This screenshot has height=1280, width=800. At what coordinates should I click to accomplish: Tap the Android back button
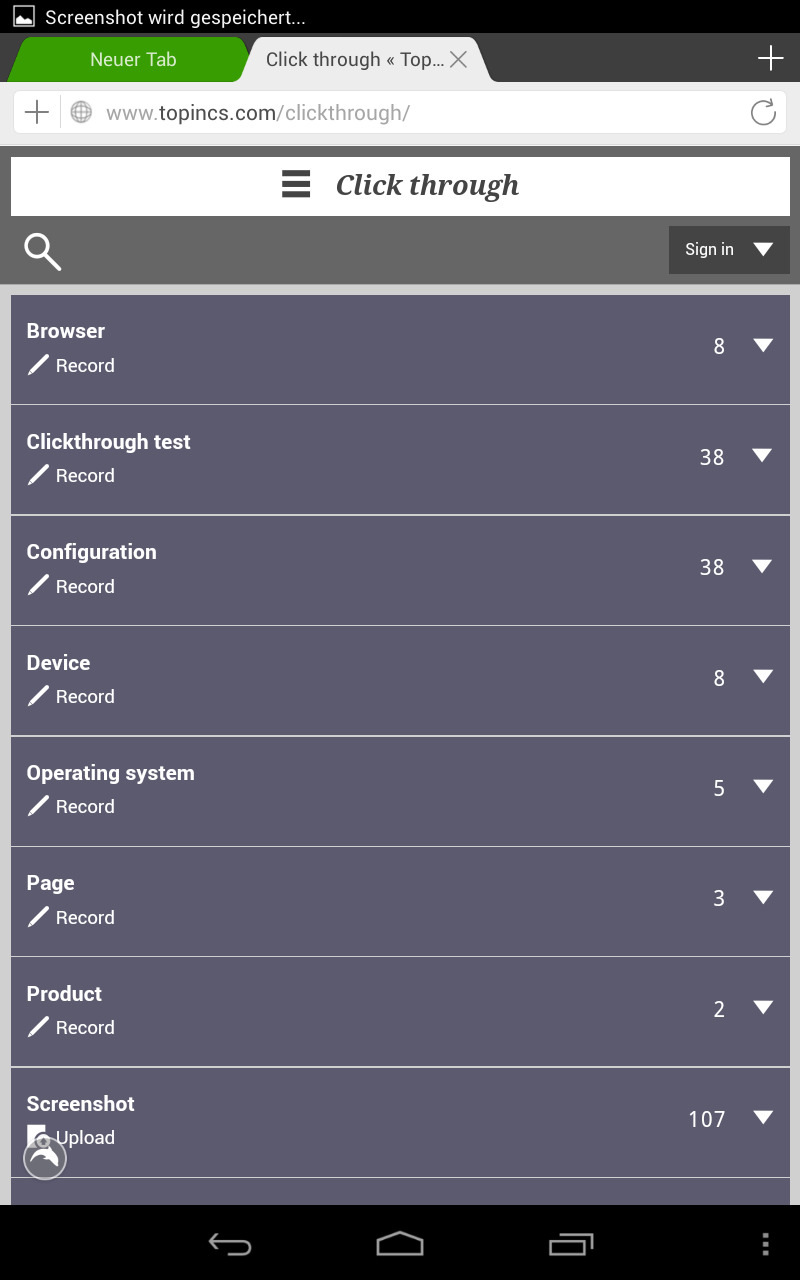point(230,1244)
